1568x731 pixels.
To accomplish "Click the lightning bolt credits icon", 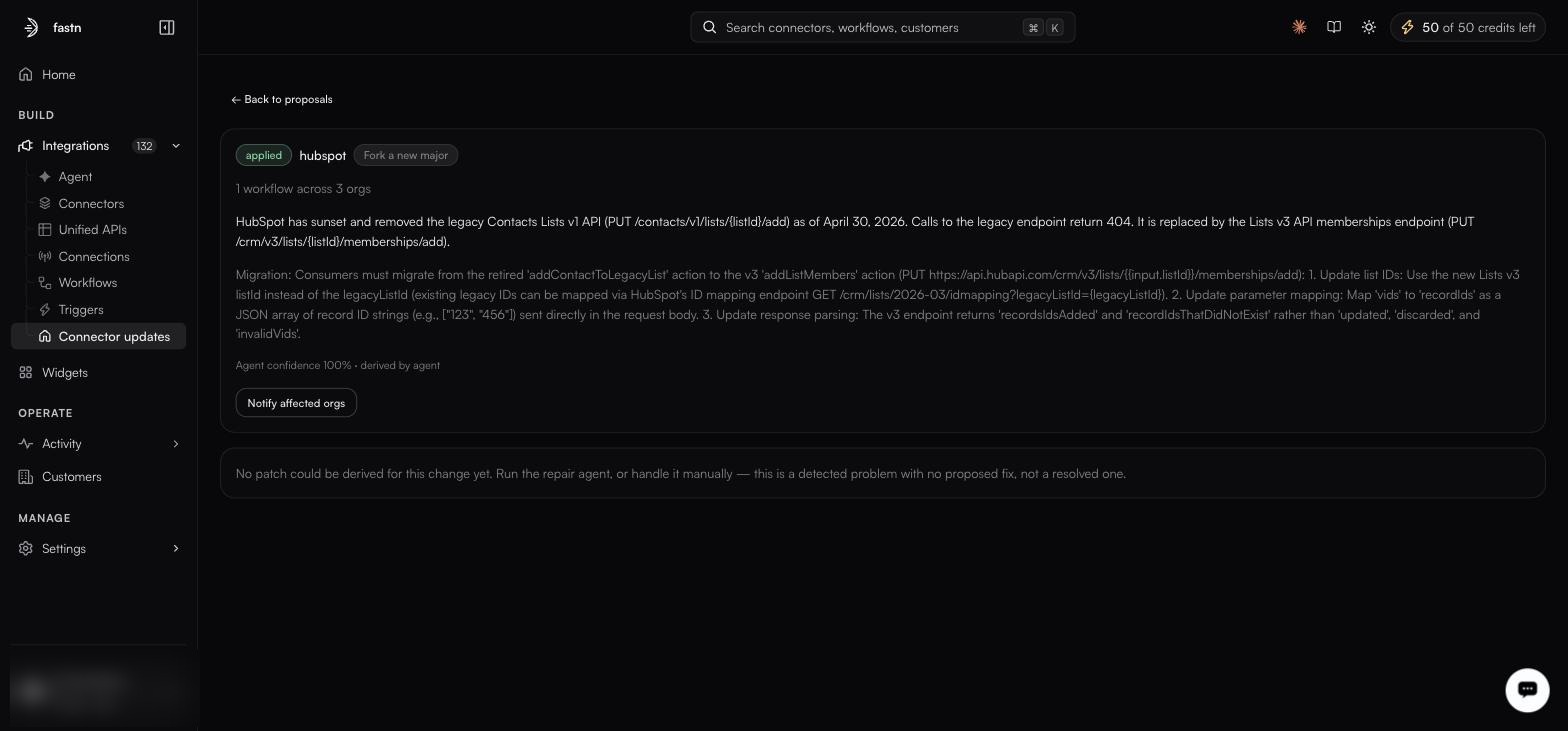I will pyautogui.click(x=1407, y=28).
